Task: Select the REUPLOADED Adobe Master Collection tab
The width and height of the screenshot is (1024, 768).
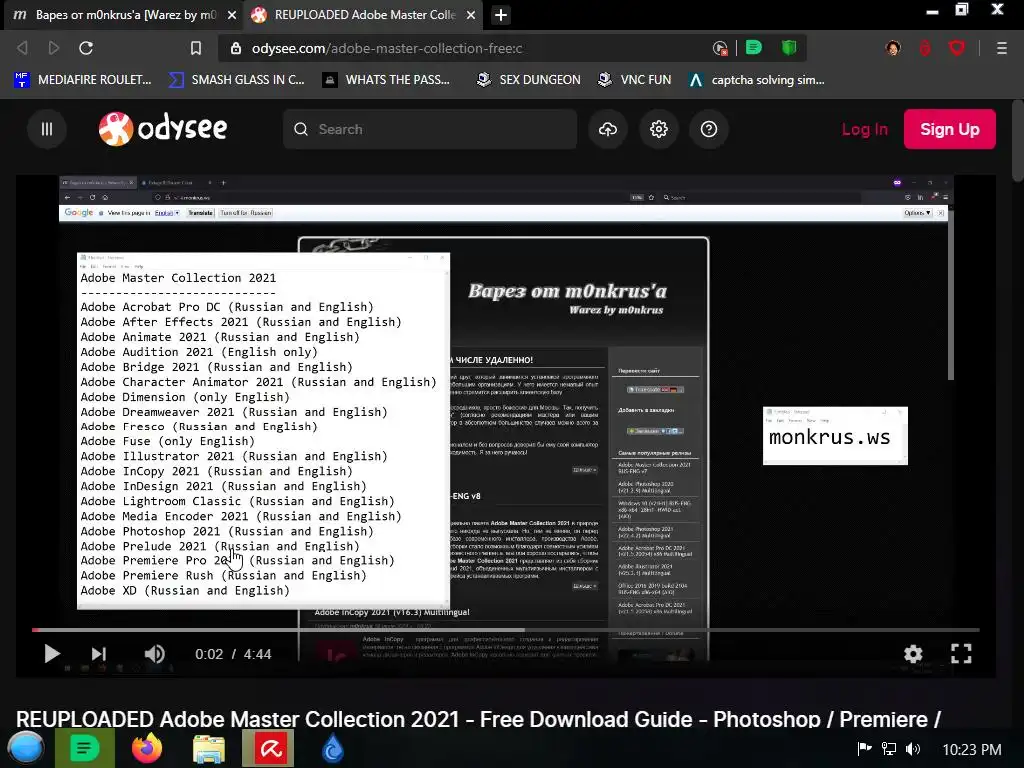Action: pos(362,15)
